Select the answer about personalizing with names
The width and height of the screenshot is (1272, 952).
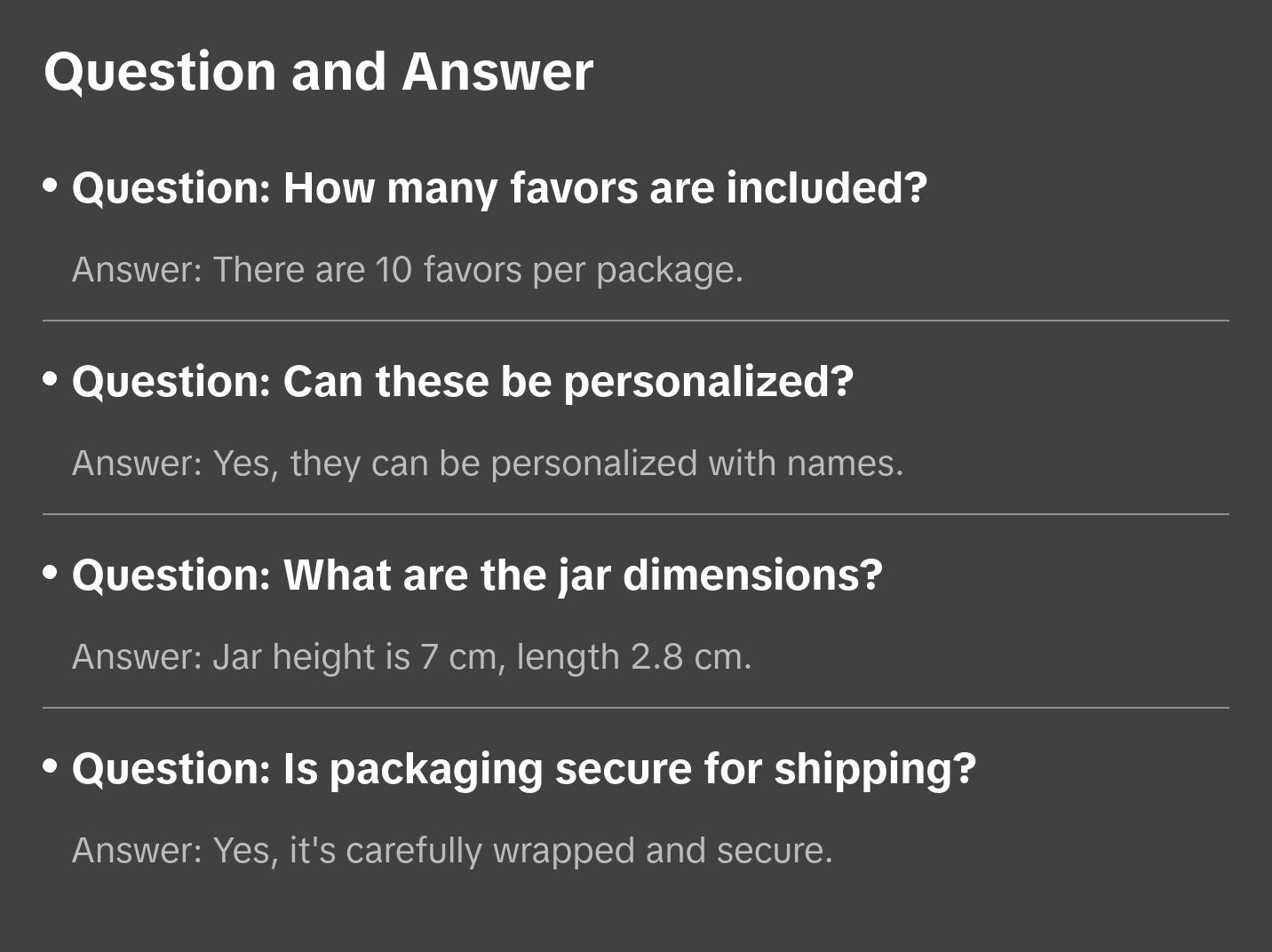pyautogui.click(x=487, y=464)
